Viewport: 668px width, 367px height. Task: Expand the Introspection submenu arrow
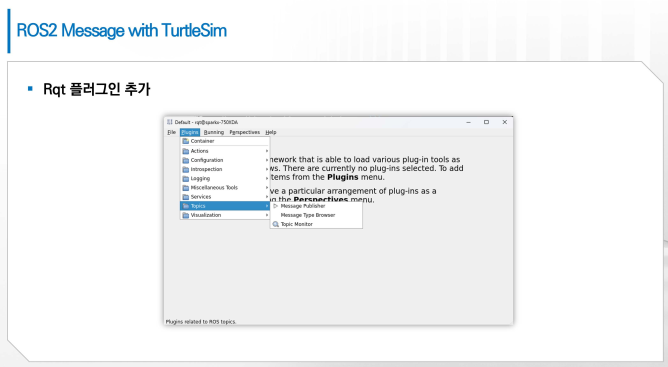tap(267, 169)
